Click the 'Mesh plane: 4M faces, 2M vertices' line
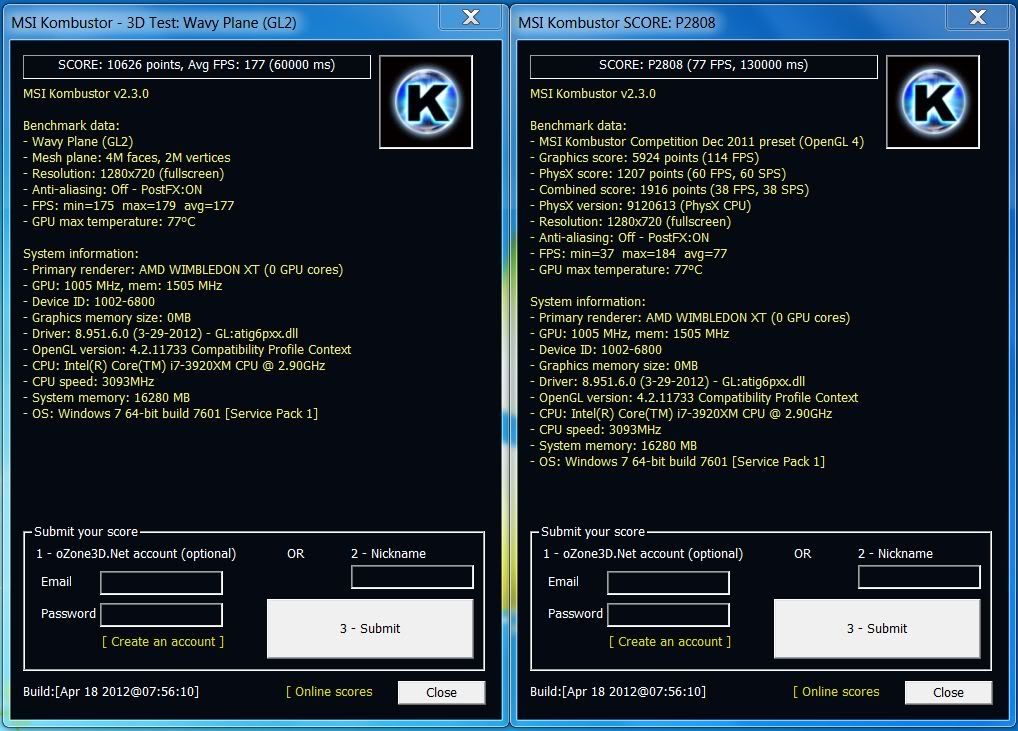 coord(127,158)
